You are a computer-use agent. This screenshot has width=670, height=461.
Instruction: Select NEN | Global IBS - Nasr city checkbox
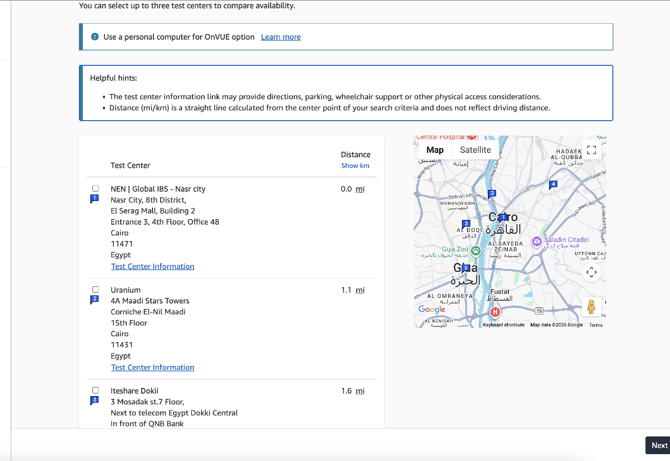(x=95, y=188)
